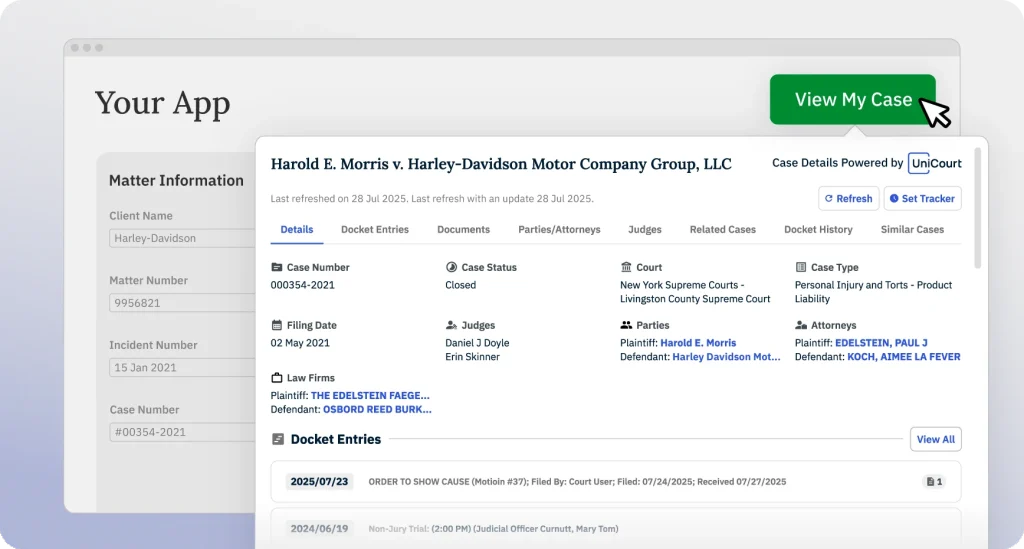Open attorney link EDELSTEIN, PAUL J
The width and height of the screenshot is (1024, 549).
tap(881, 343)
